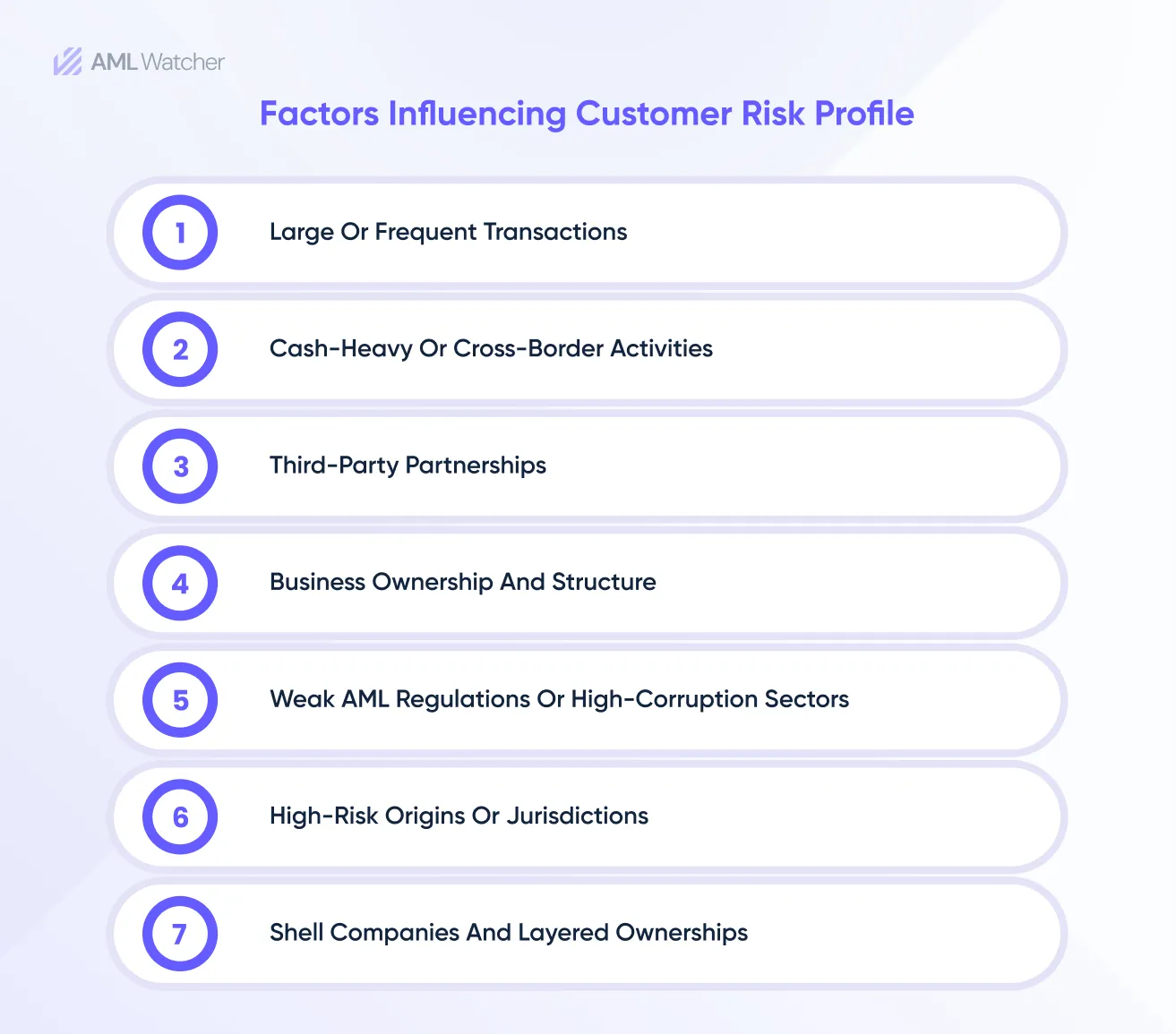Select High-Risk Origins Or Jurisdictions item
Screen dimensions: 1176x1034
[x=459, y=816]
